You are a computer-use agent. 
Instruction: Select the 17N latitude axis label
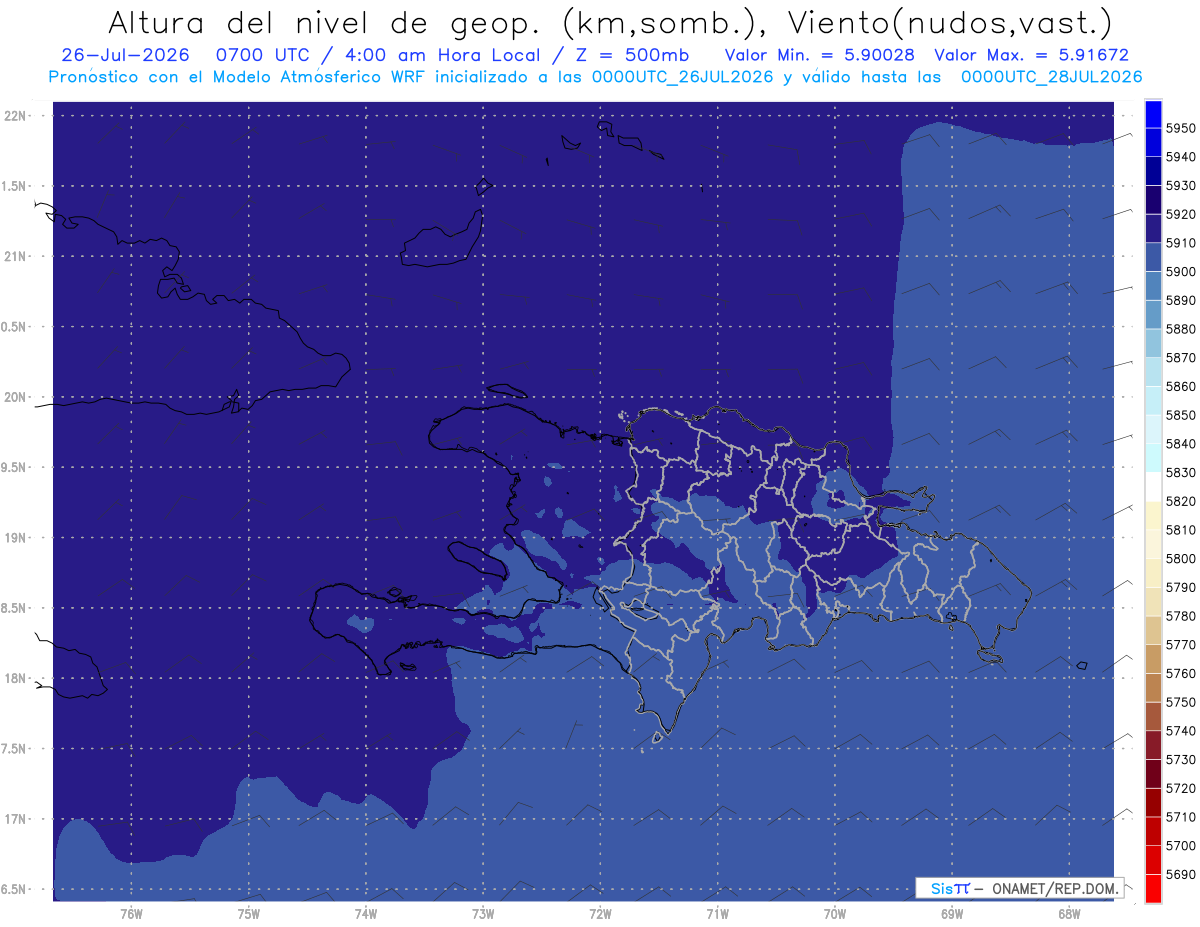(17, 819)
